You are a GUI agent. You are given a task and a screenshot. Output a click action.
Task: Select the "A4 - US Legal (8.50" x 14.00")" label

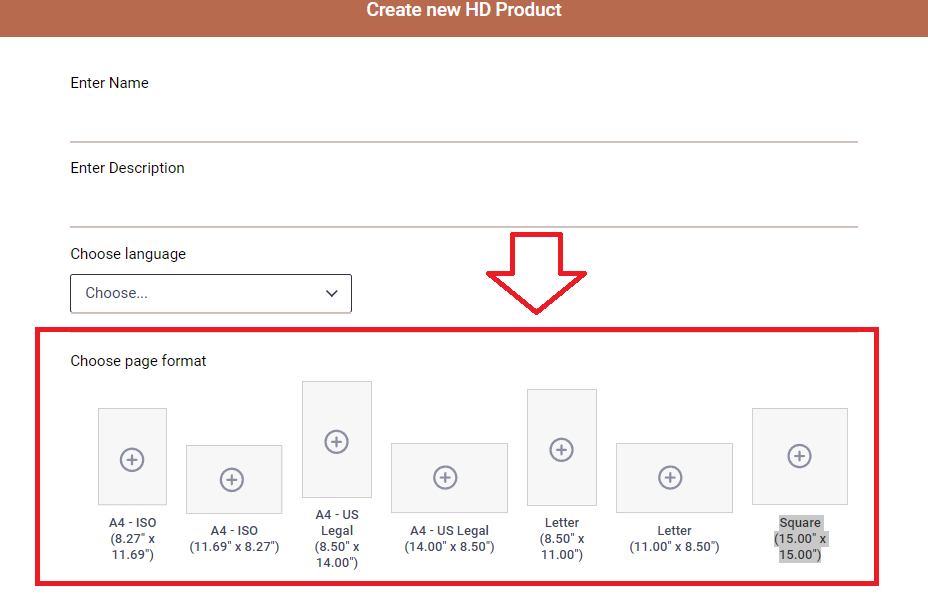337,538
